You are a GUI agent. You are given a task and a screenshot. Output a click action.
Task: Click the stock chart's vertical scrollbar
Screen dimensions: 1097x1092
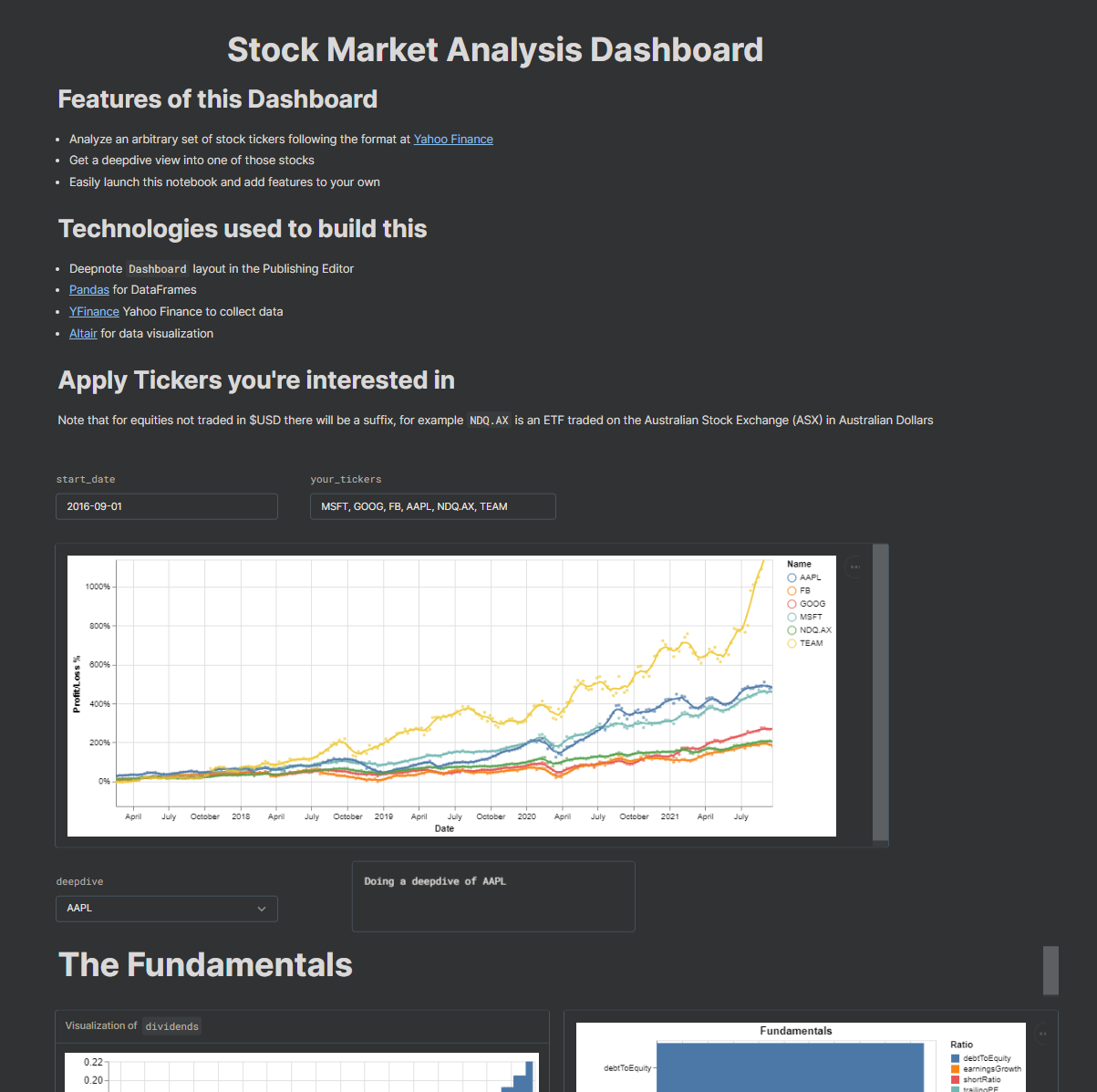880,693
